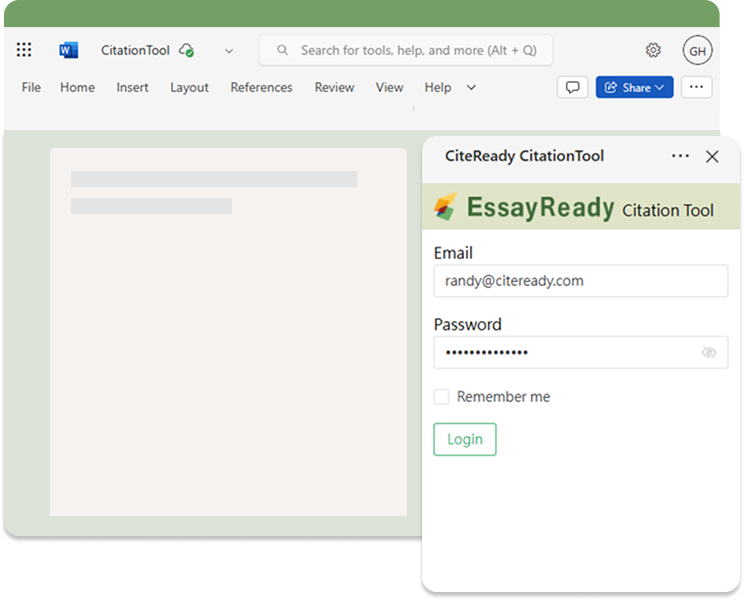This screenshot has width=744, height=600.
Task: Close the CiteReady CitationTool panel
Action: (712, 157)
